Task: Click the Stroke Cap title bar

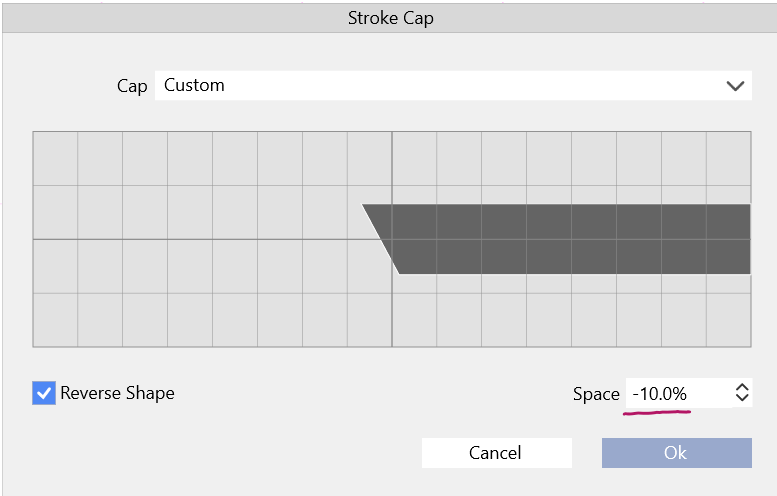Action: pos(390,18)
